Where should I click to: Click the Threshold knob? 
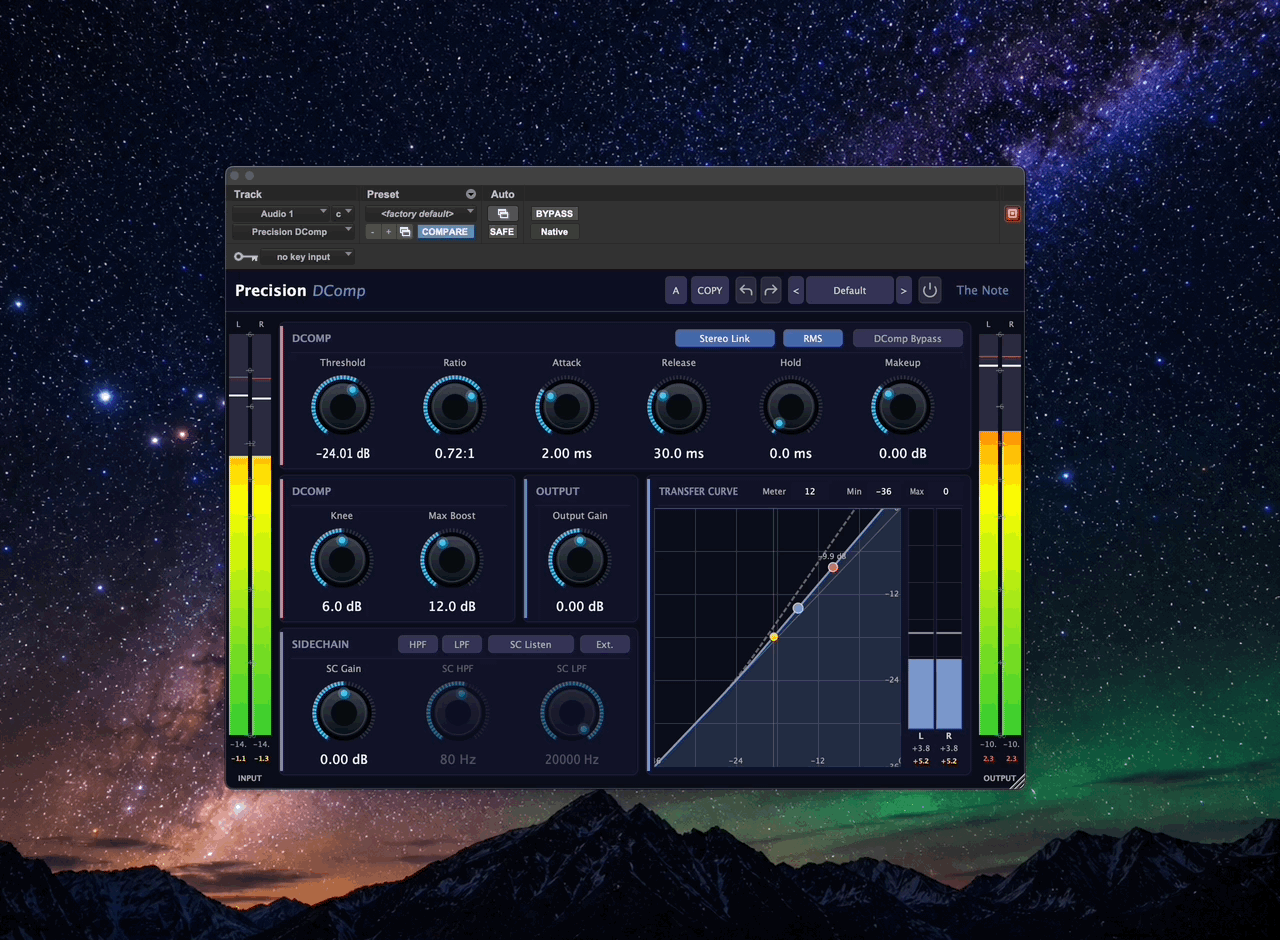click(x=342, y=407)
